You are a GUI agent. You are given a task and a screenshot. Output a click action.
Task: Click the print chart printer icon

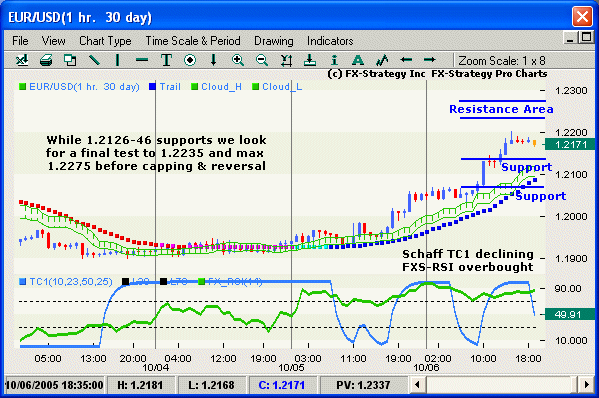point(46,60)
